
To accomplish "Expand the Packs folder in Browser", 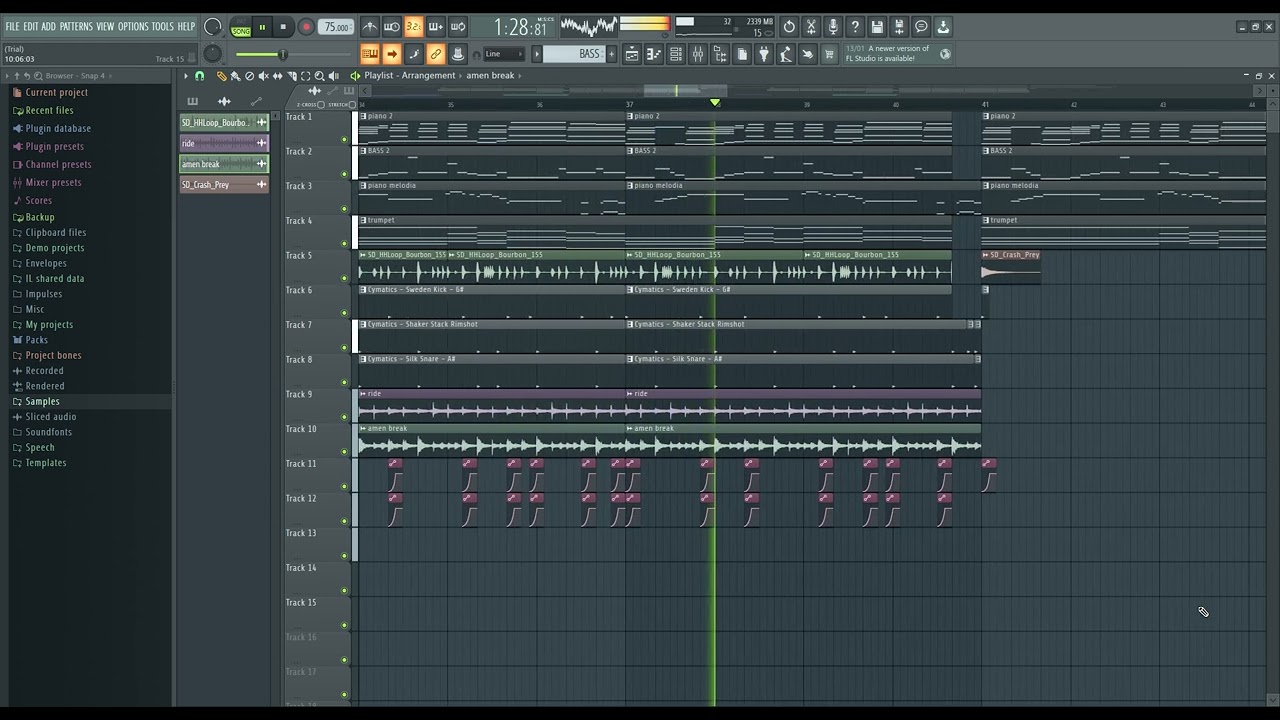I will click(x=36, y=340).
